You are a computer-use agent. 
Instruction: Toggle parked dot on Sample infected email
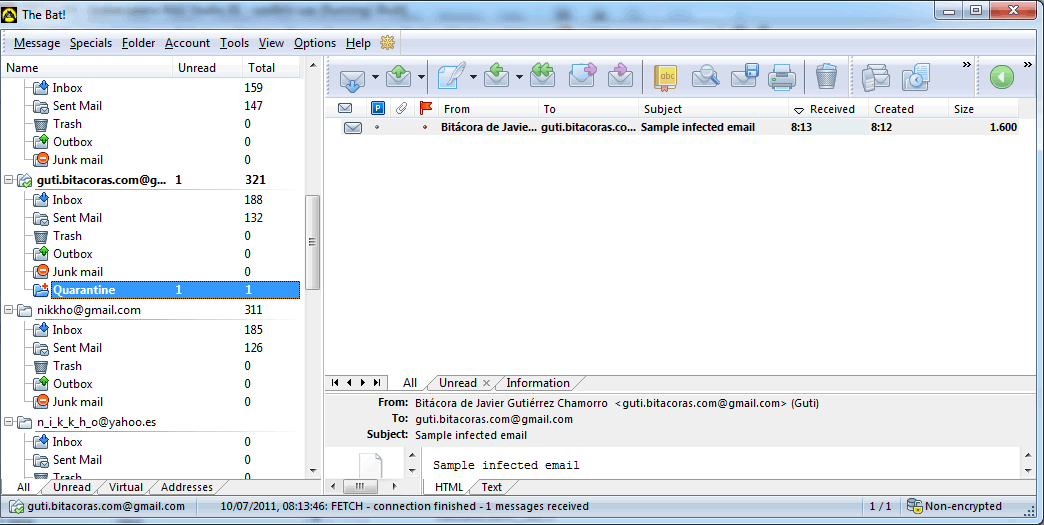[377, 127]
